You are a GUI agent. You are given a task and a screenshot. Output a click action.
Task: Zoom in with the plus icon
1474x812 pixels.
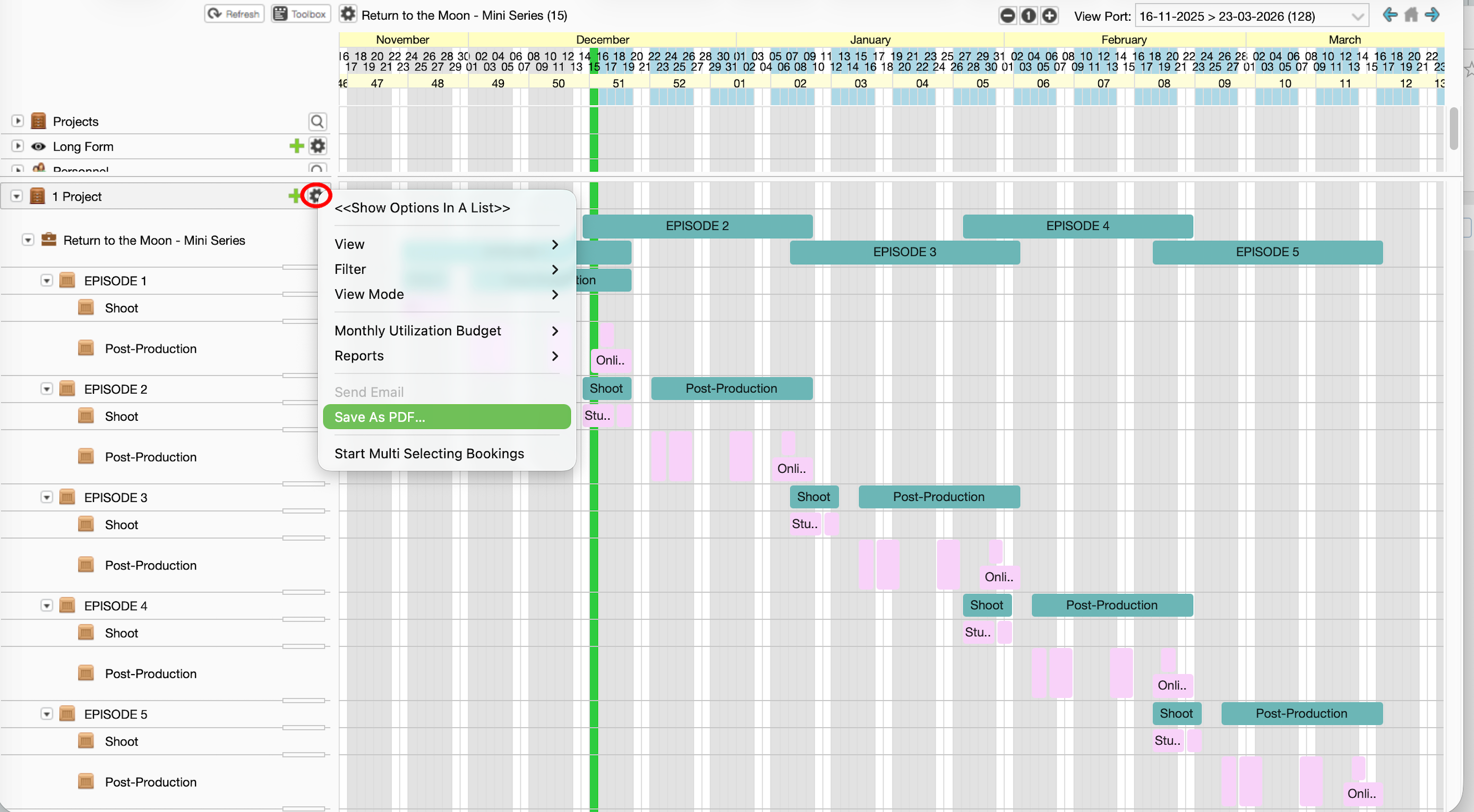pos(1049,15)
